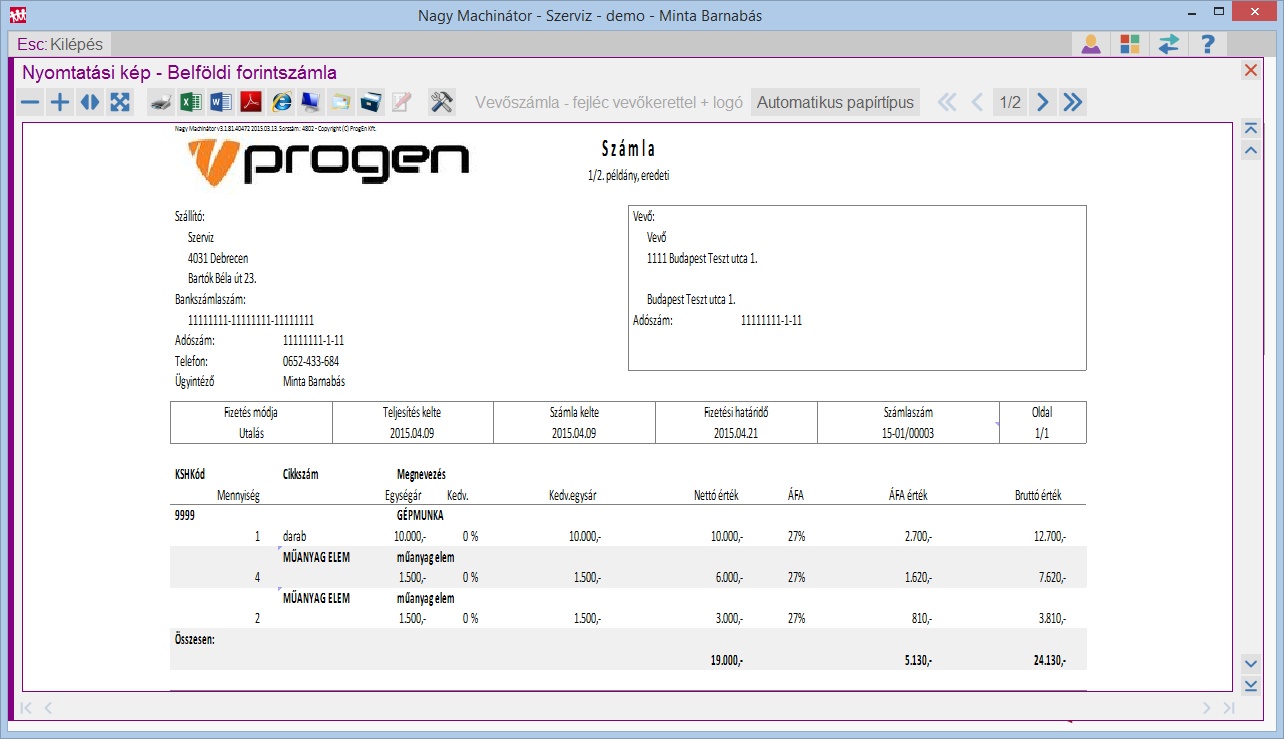Zoom in with the plus icon

[x=60, y=102]
